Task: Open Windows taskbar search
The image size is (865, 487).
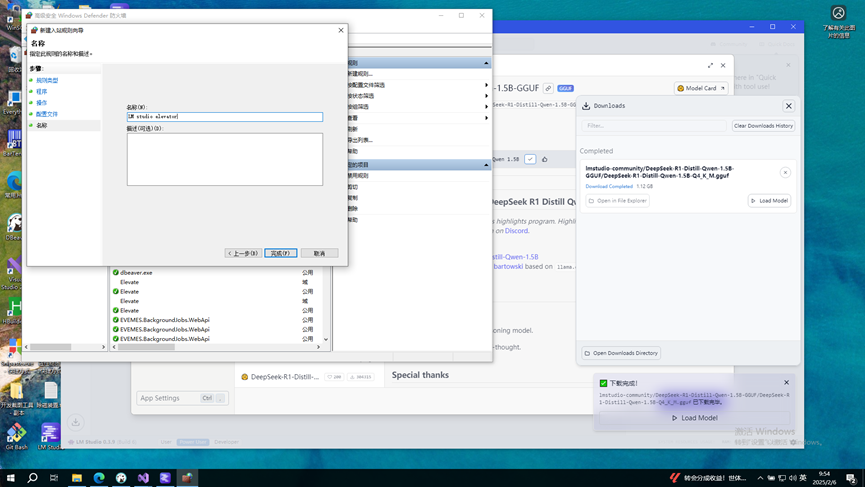Action: [33, 478]
